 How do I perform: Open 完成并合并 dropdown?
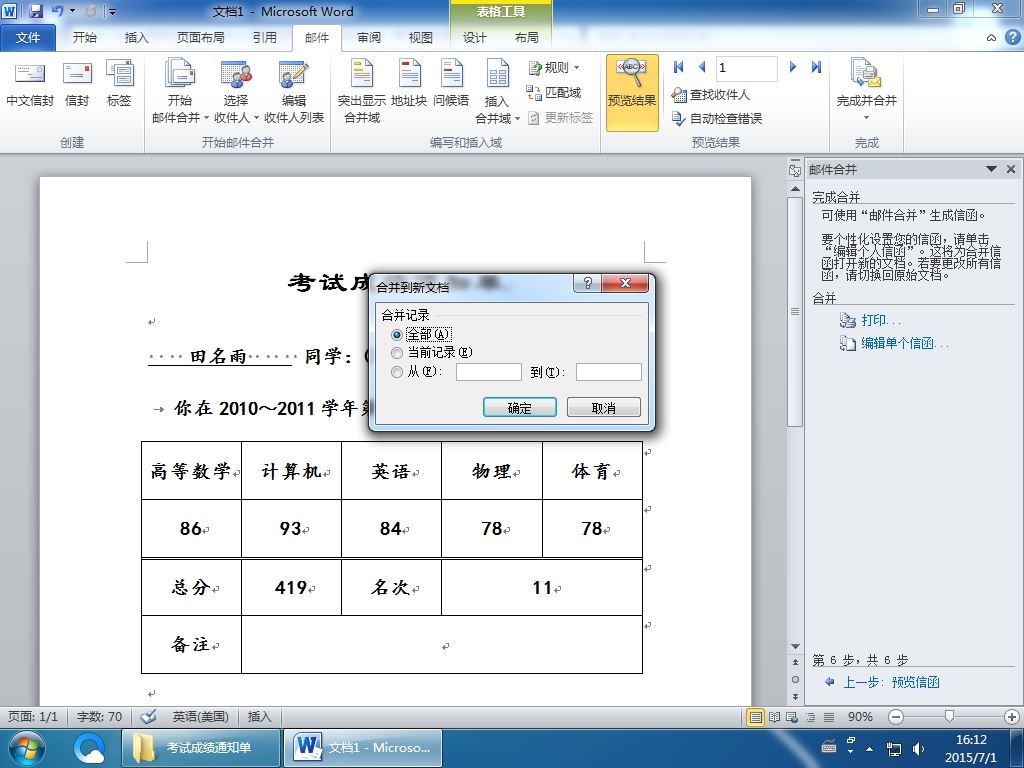pyautogui.click(x=867, y=91)
